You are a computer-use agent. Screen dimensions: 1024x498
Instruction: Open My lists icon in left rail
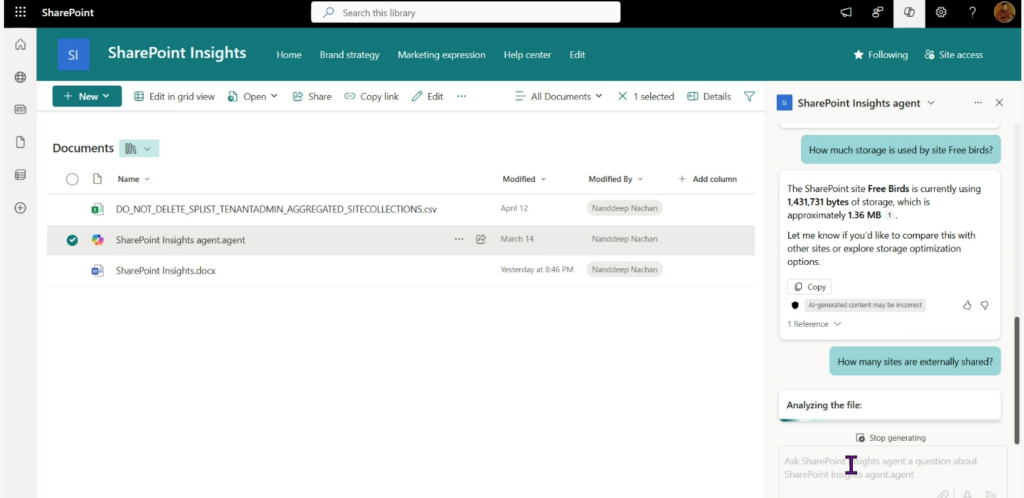point(20,175)
